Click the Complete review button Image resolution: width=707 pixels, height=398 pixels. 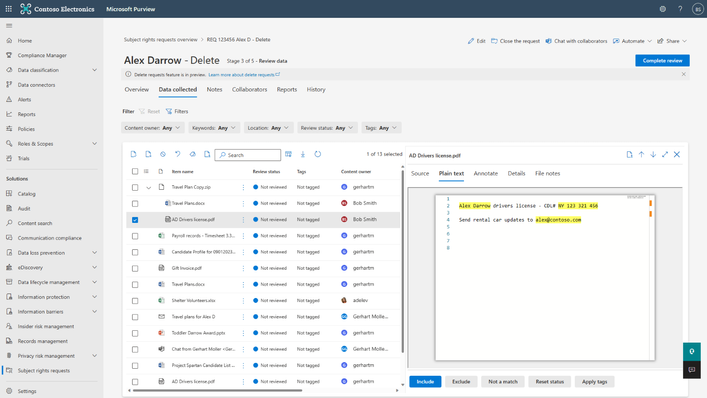[x=662, y=60]
